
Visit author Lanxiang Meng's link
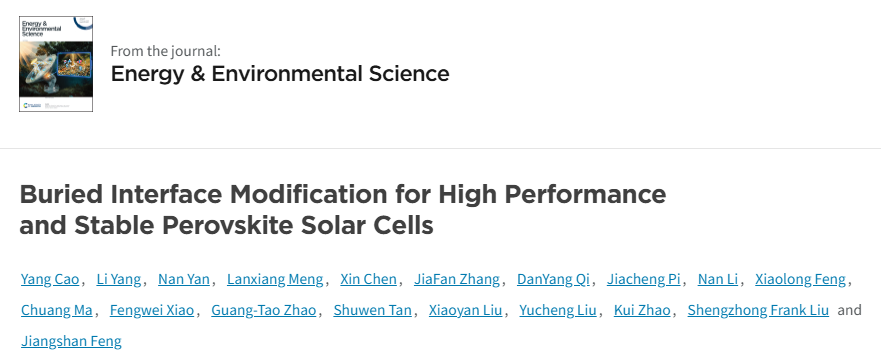[x=275, y=279]
